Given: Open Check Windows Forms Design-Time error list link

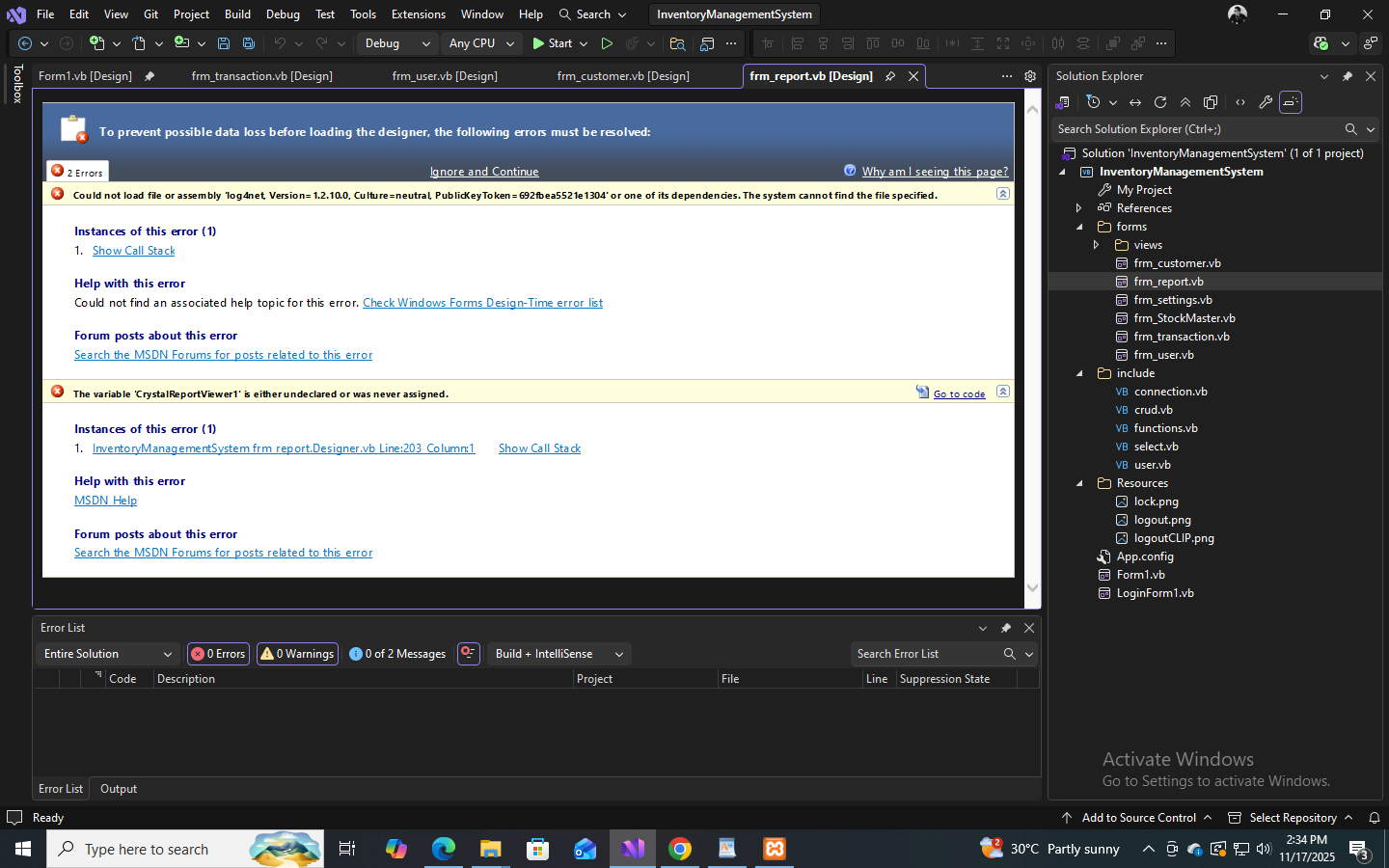Looking at the screenshot, I should click(482, 303).
